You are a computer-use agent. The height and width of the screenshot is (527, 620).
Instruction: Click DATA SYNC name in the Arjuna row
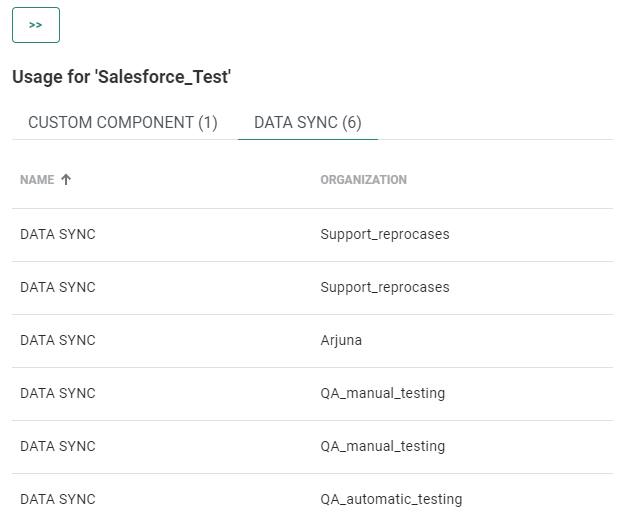(x=58, y=341)
